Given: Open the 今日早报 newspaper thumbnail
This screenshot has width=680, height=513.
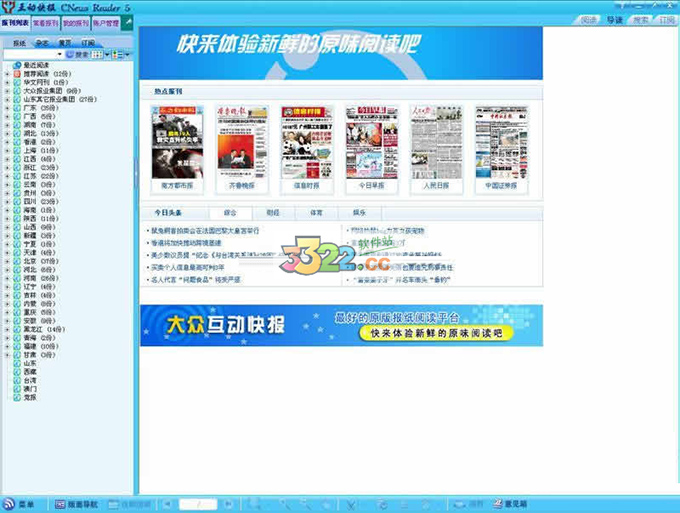Looking at the screenshot, I should tap(372, 143).
